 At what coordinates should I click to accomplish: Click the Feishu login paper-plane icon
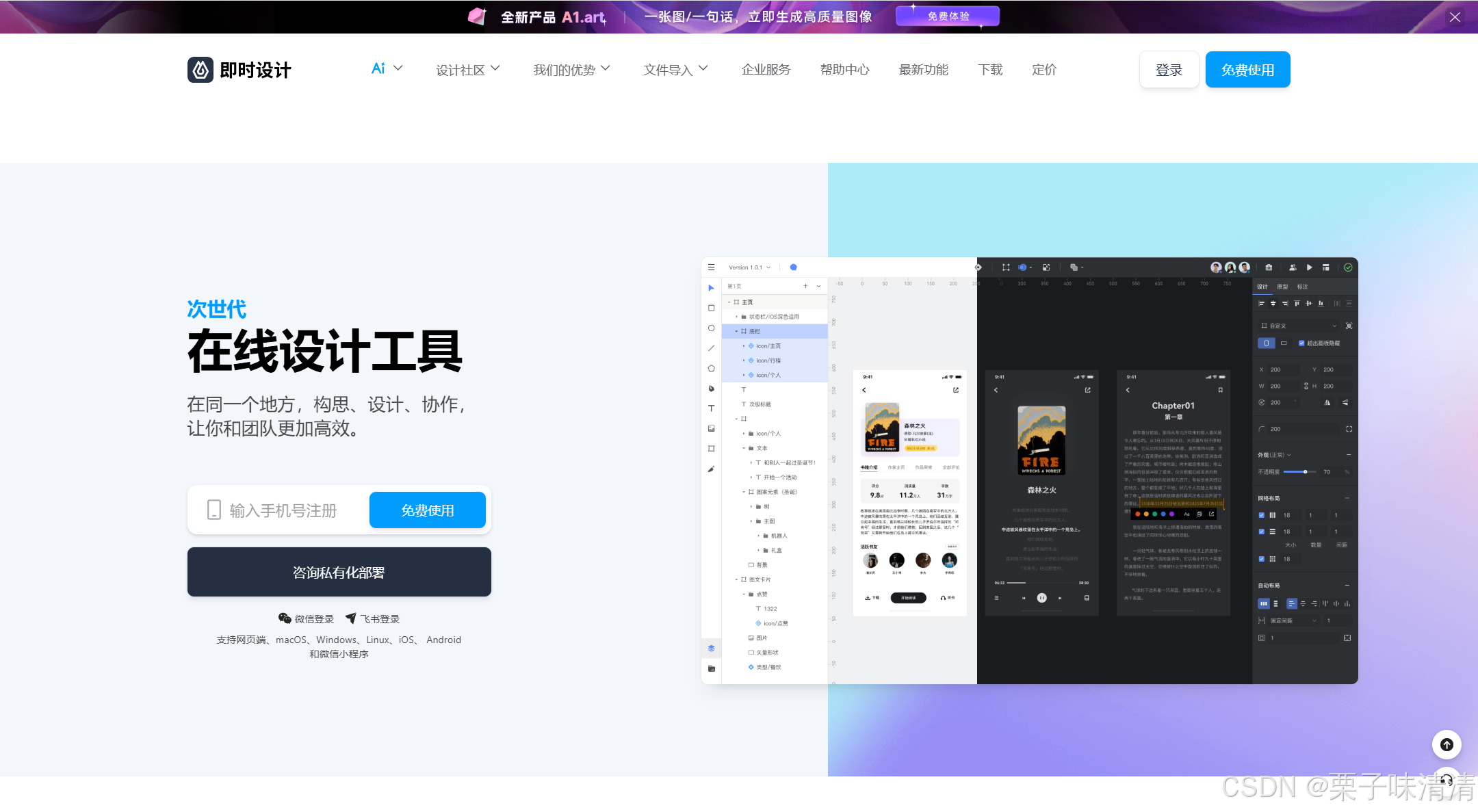tap(351, 618)
